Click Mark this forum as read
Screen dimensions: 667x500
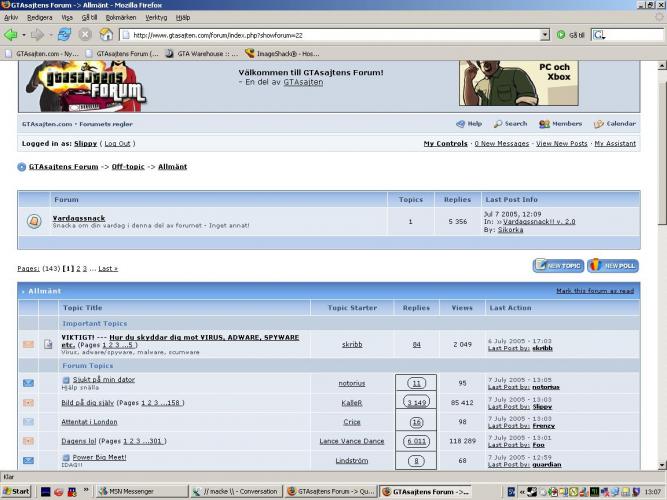coord(595,291)
